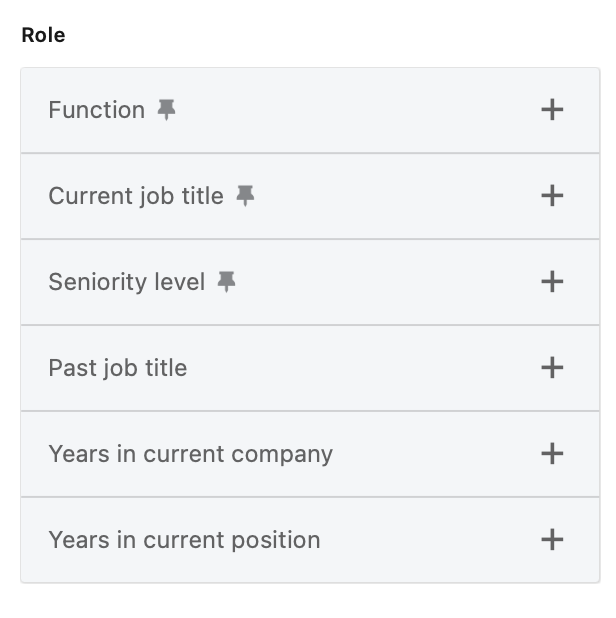Click the pin icon beside Function
This screenshot has height=618, width=616.
(166, 110)
